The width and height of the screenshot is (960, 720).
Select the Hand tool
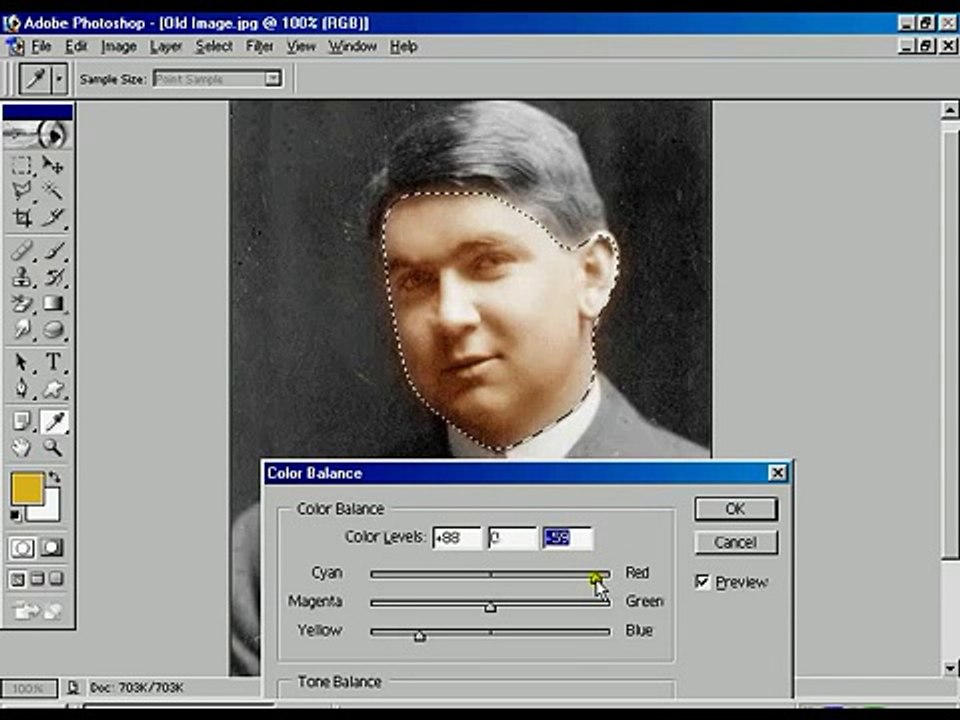coord(22,448)
